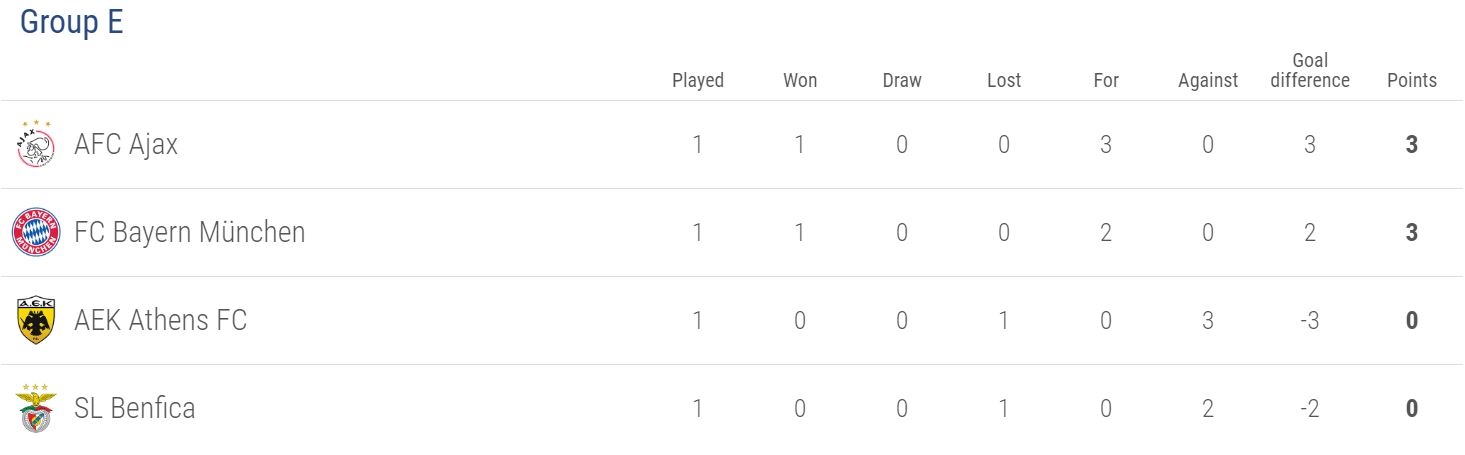This screenshot has width=1465, height=455.
Task: Click the Lost column header
Action: click(1004, 81)
